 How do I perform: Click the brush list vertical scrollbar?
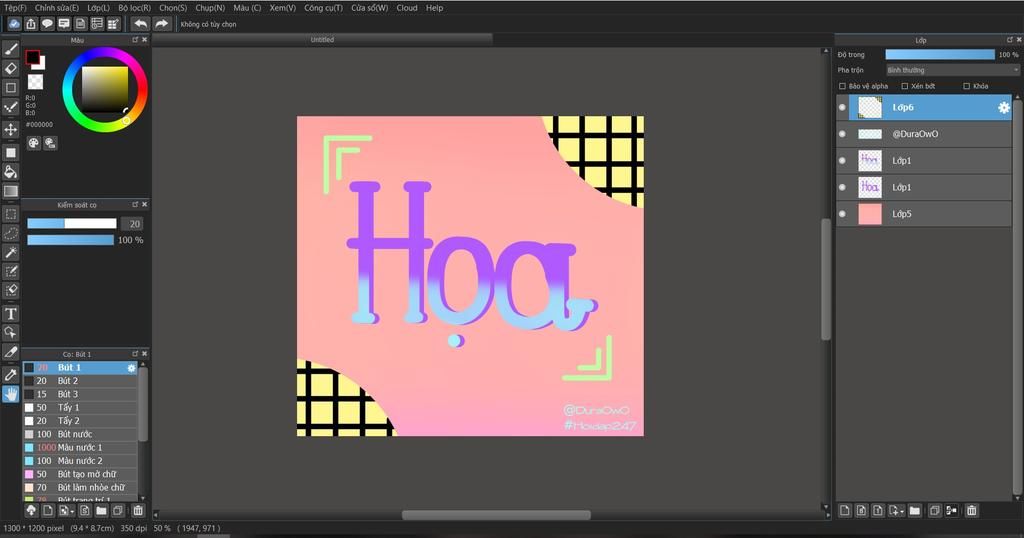pos(142,405)
